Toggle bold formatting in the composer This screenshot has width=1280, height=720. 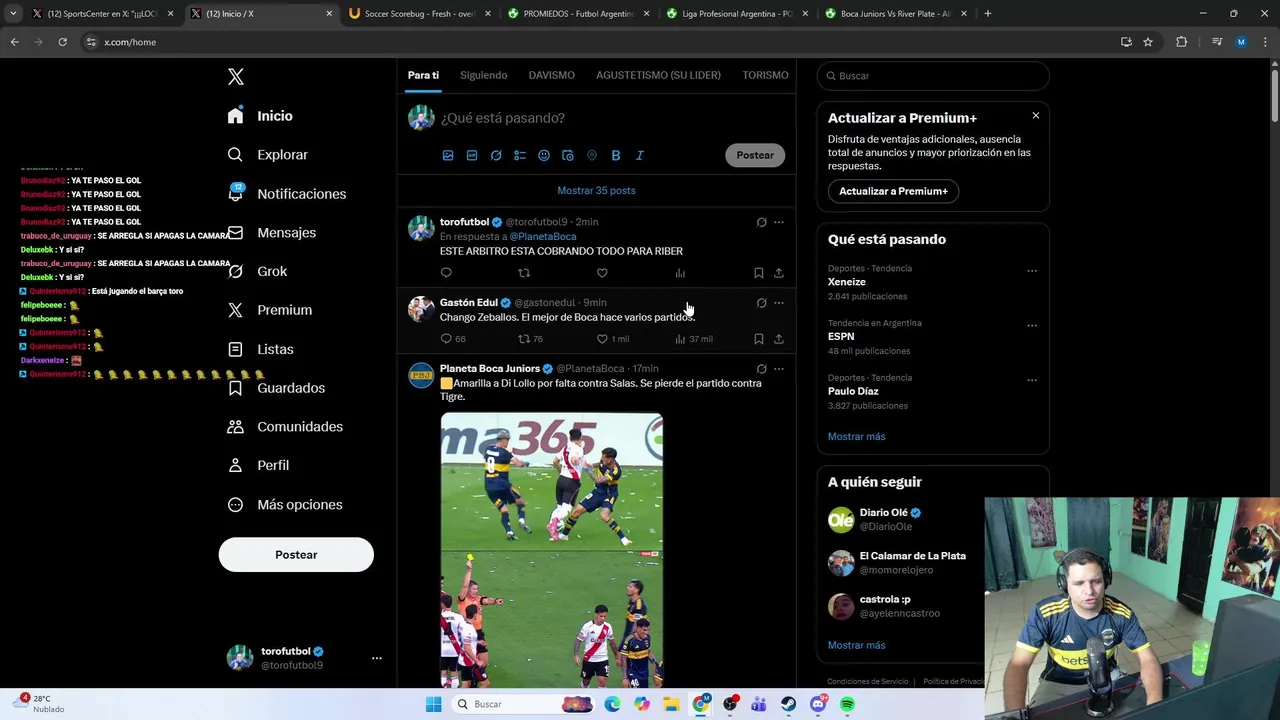[616, 155]
